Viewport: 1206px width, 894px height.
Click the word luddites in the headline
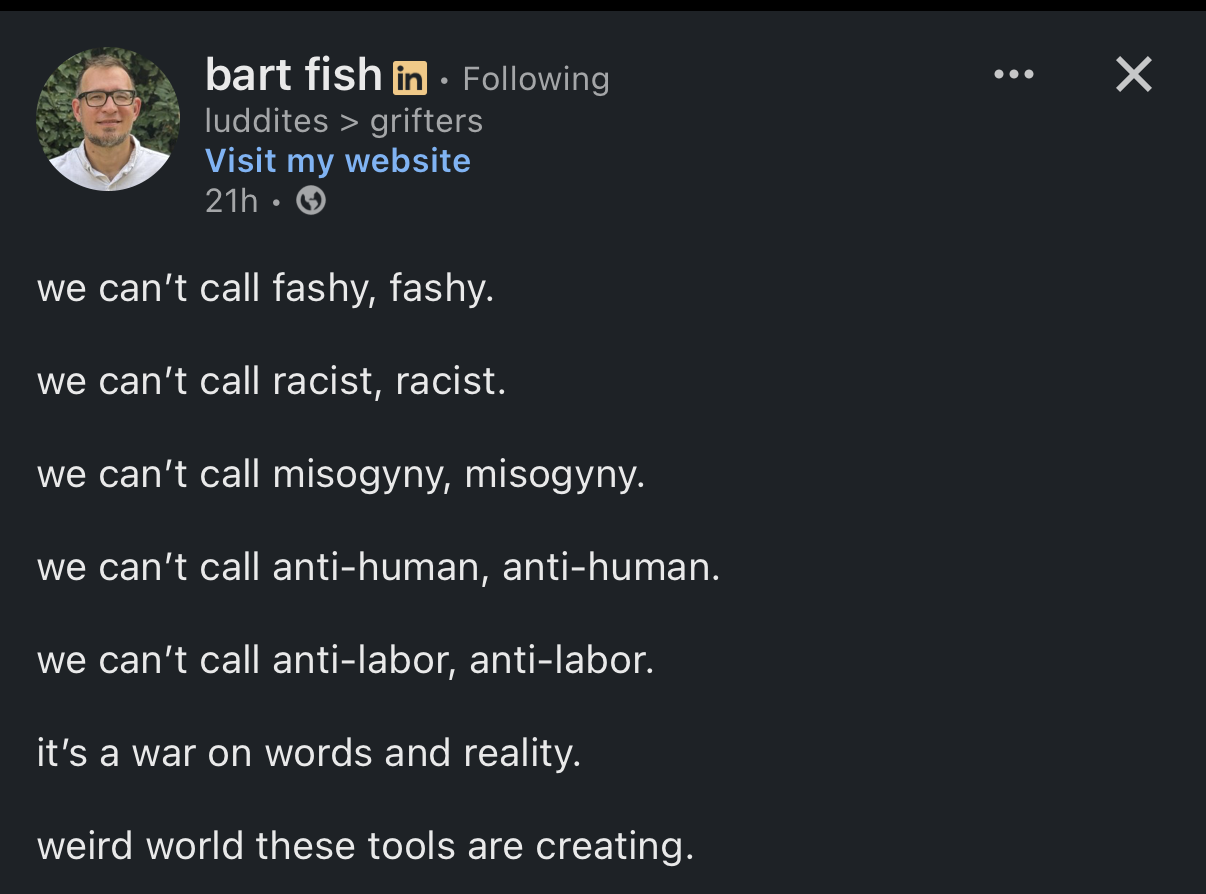[x=266, y=121]
